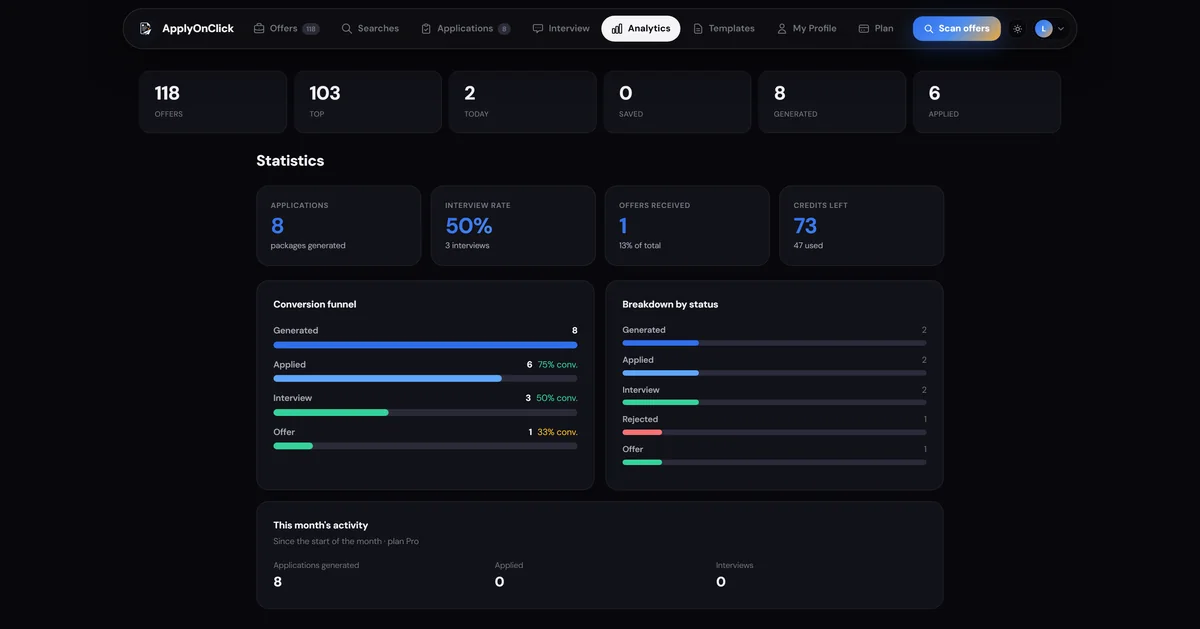Click the Rejected label in Breakdown
Viewport: 1200px width, 629px height.
640,419
